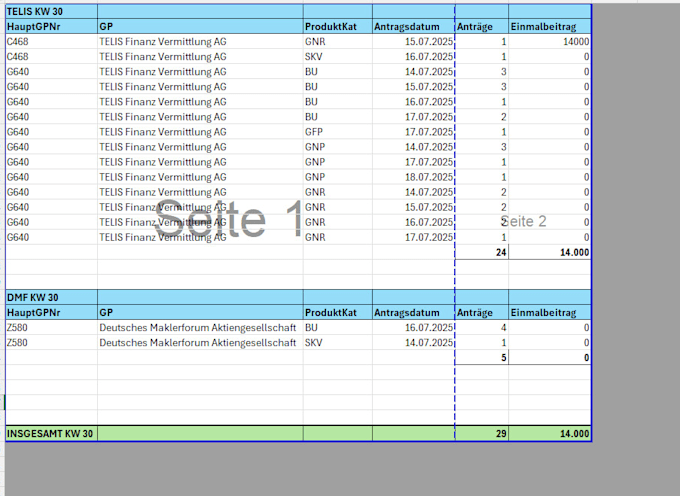Click the TELIS Anträge subtotal 24
680x496 pixels.
(x=481, y=252)
